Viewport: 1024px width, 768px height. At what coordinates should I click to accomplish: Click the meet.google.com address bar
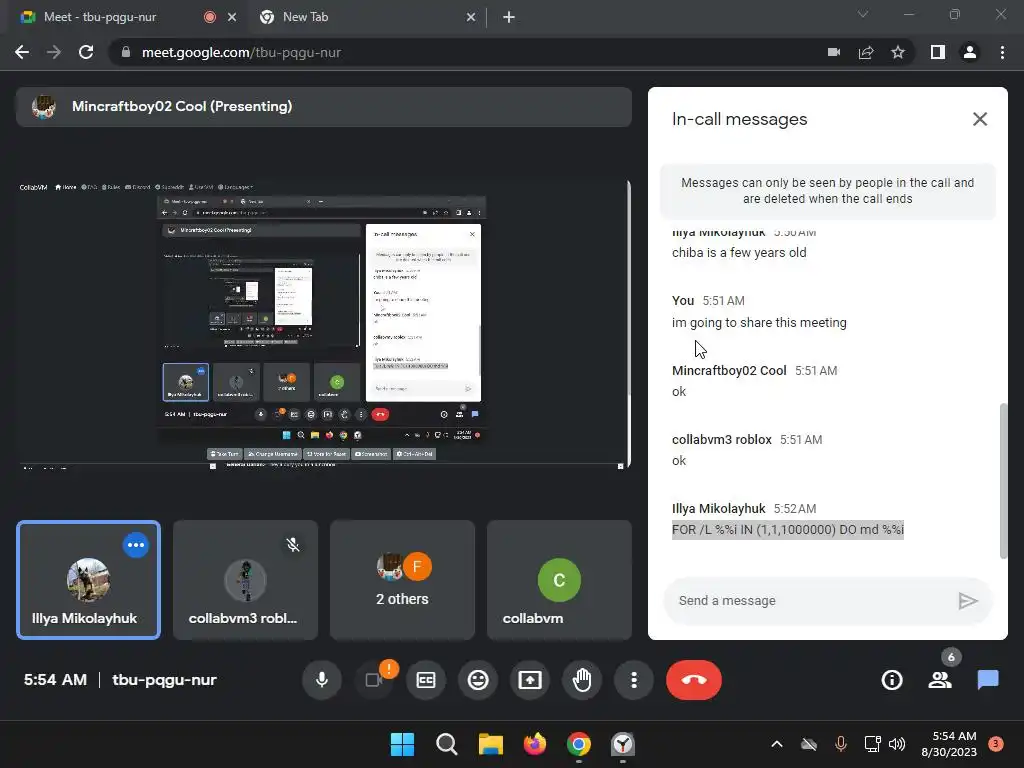click(470, 52)
